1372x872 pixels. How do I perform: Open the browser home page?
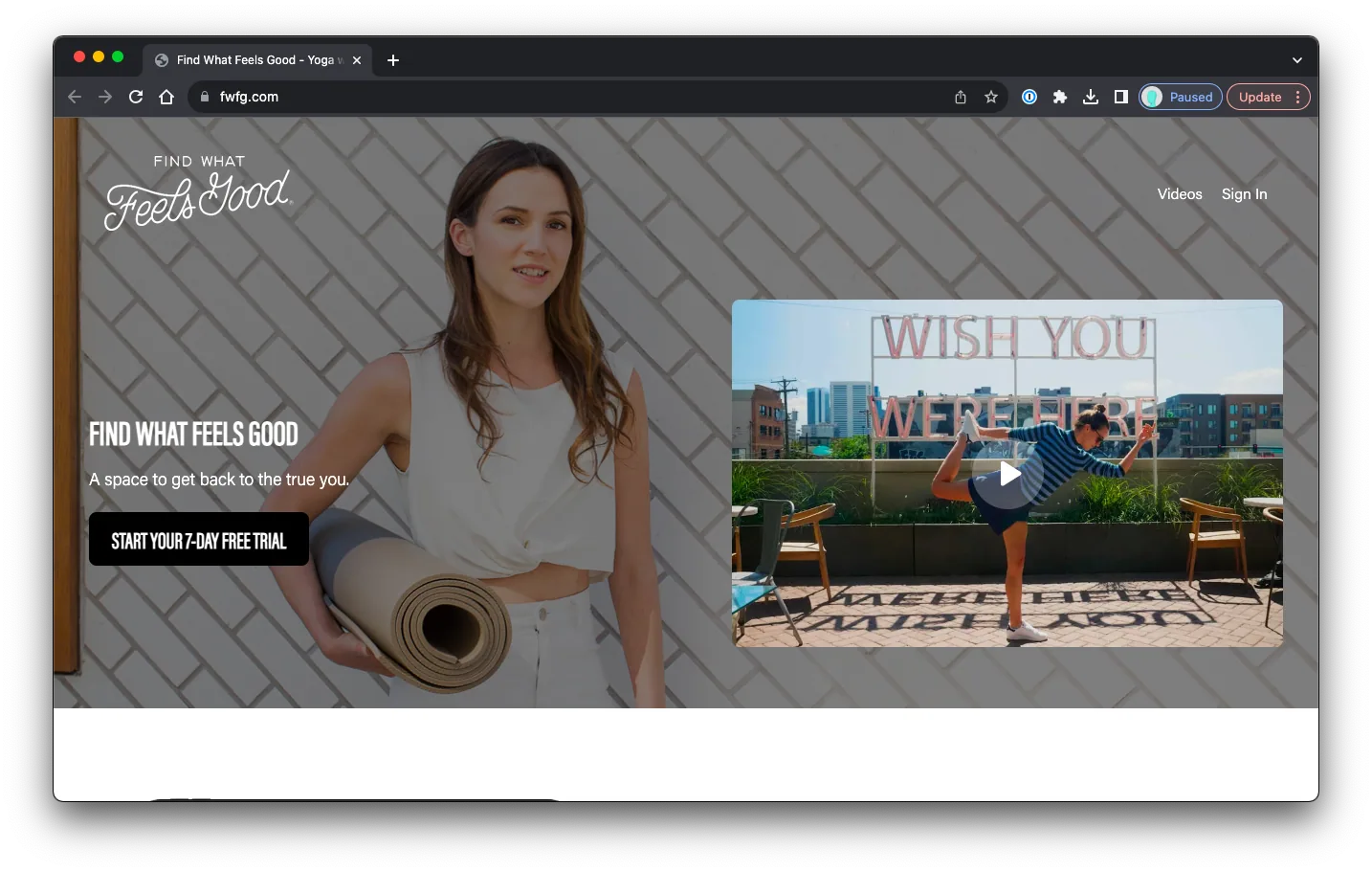[166, 97]
